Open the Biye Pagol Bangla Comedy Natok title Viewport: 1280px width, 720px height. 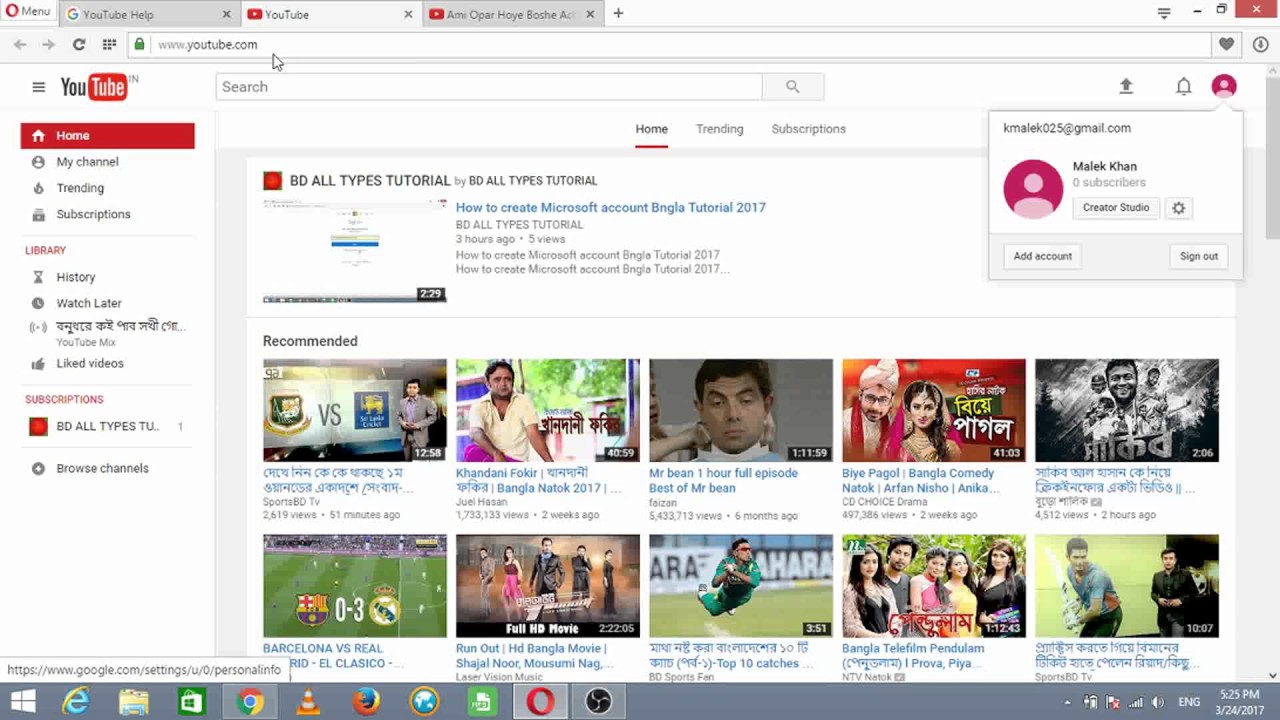pyautogui.click(x=921, y=481)
